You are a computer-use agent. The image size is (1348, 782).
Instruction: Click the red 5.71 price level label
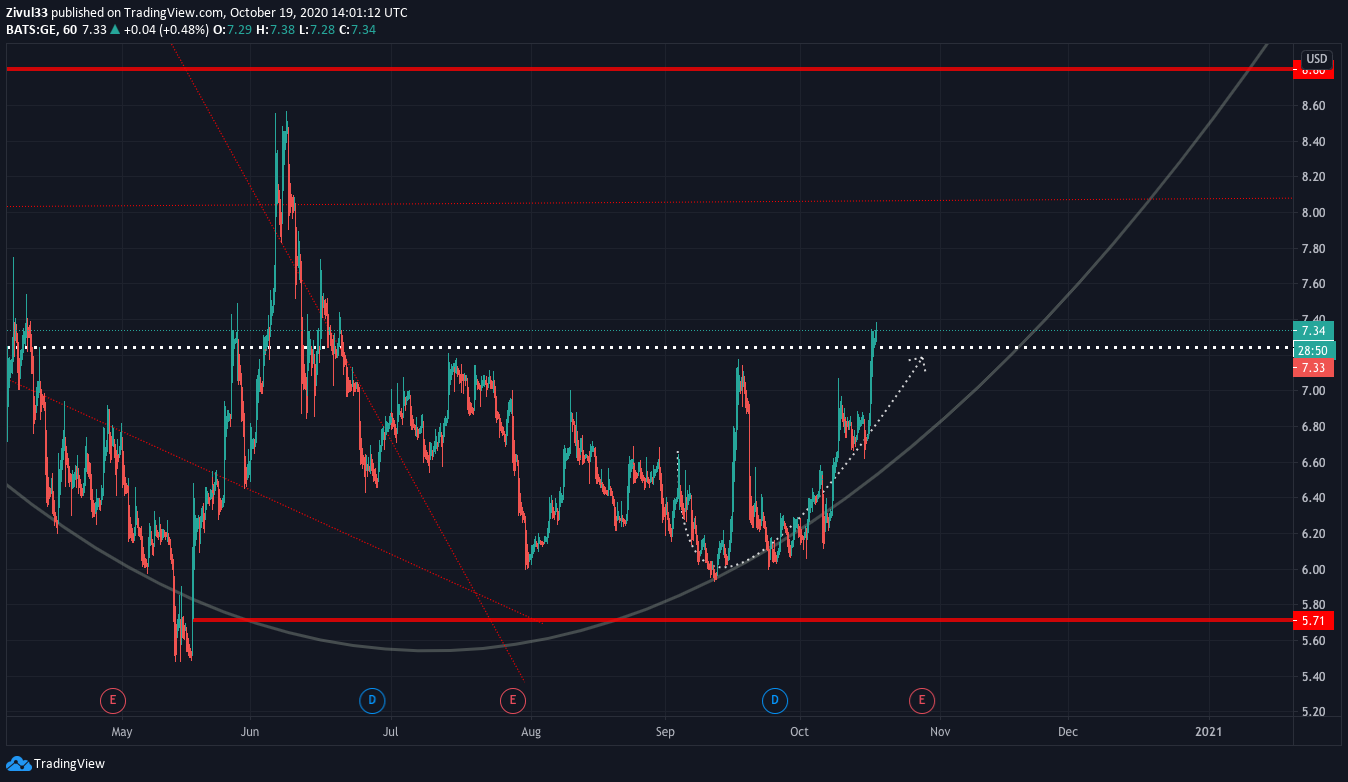1313,621
